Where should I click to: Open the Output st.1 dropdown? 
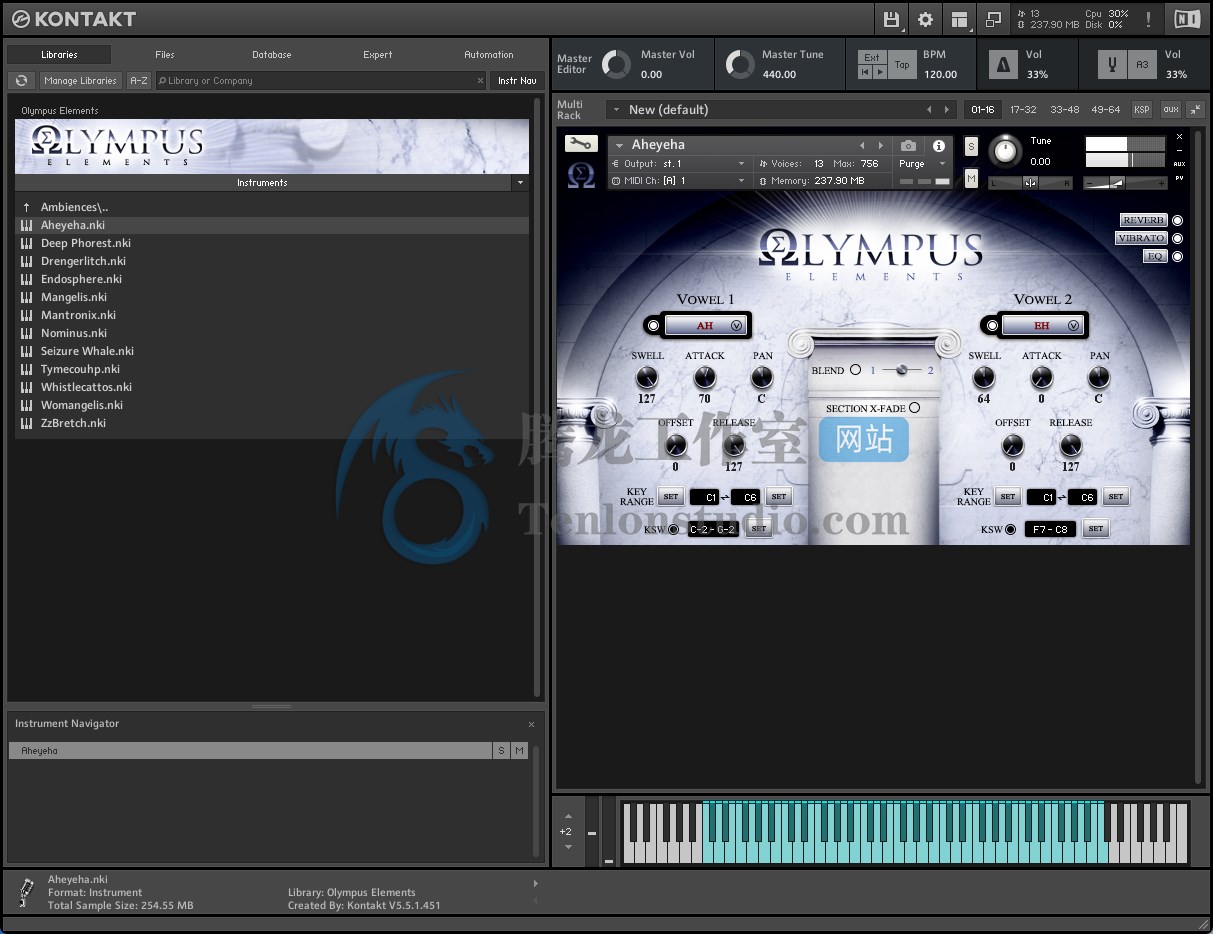[x=678, y=163]
